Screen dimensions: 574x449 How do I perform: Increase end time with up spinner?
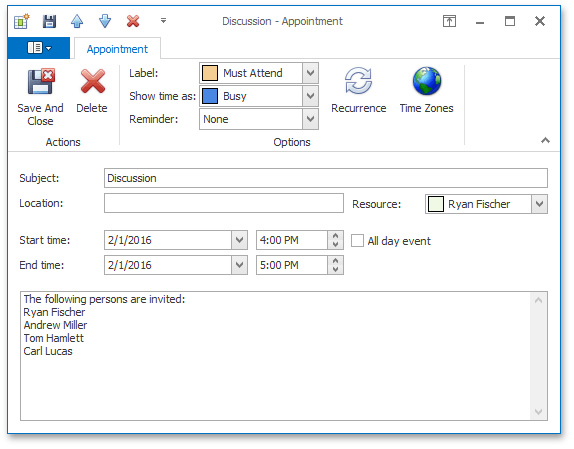[335, 261]
